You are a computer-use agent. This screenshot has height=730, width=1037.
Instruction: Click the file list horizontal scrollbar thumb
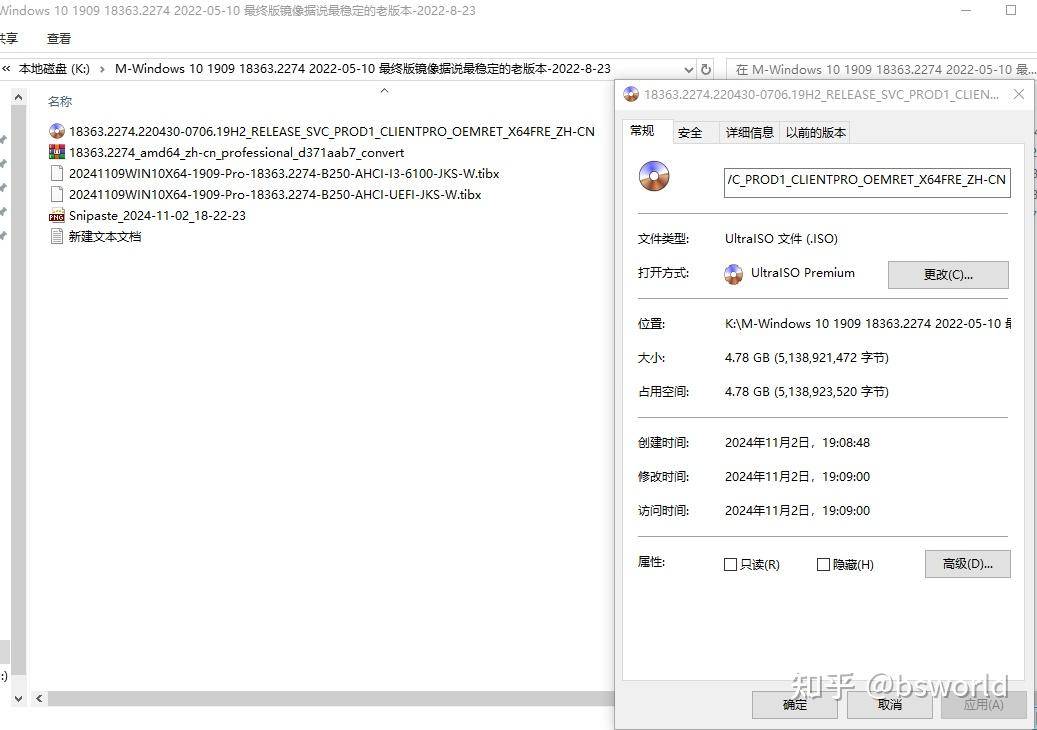(331, 698)
